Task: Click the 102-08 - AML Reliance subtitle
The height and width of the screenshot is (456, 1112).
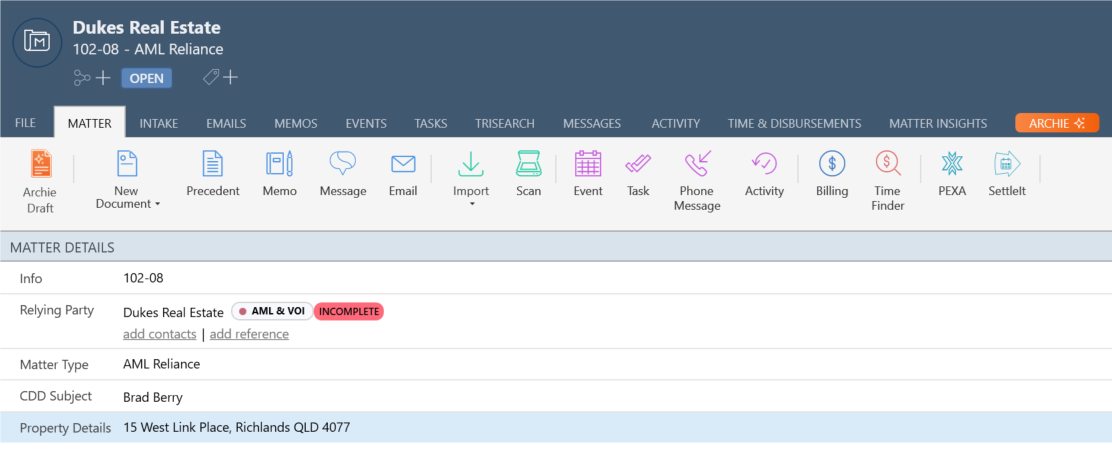Action: tap(148, 50)
